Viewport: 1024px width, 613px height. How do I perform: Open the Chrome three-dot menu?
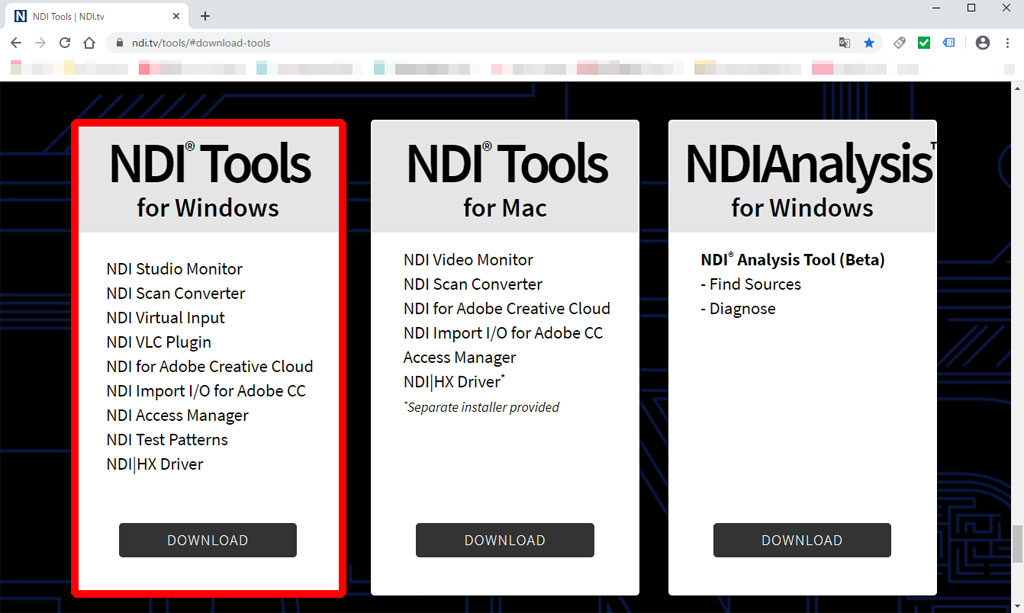coord(1006,43)
